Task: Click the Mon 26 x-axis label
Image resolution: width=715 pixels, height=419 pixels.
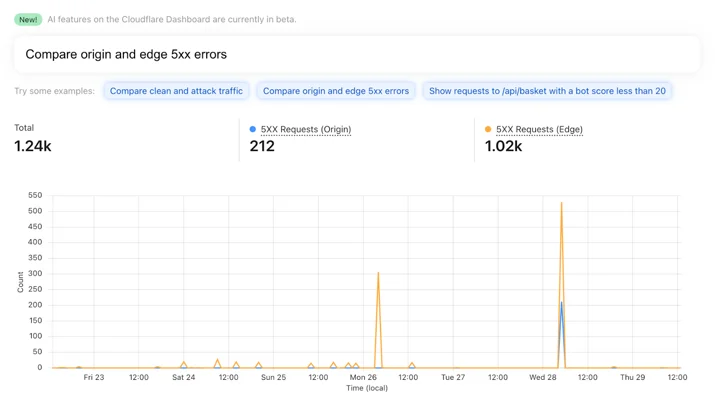Action: [363, 377]
